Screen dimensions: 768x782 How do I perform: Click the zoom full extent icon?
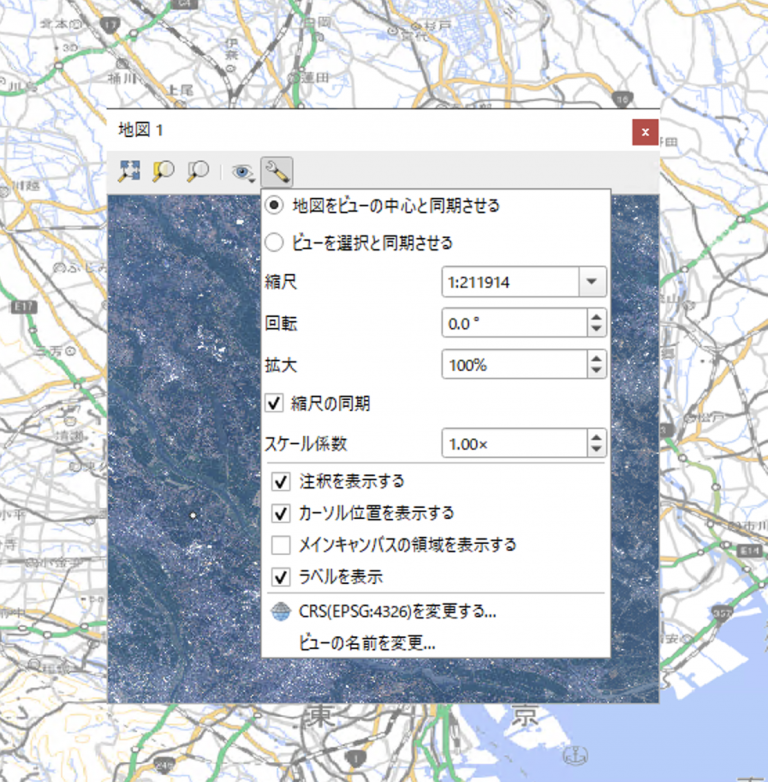click(x=129, y=171)
